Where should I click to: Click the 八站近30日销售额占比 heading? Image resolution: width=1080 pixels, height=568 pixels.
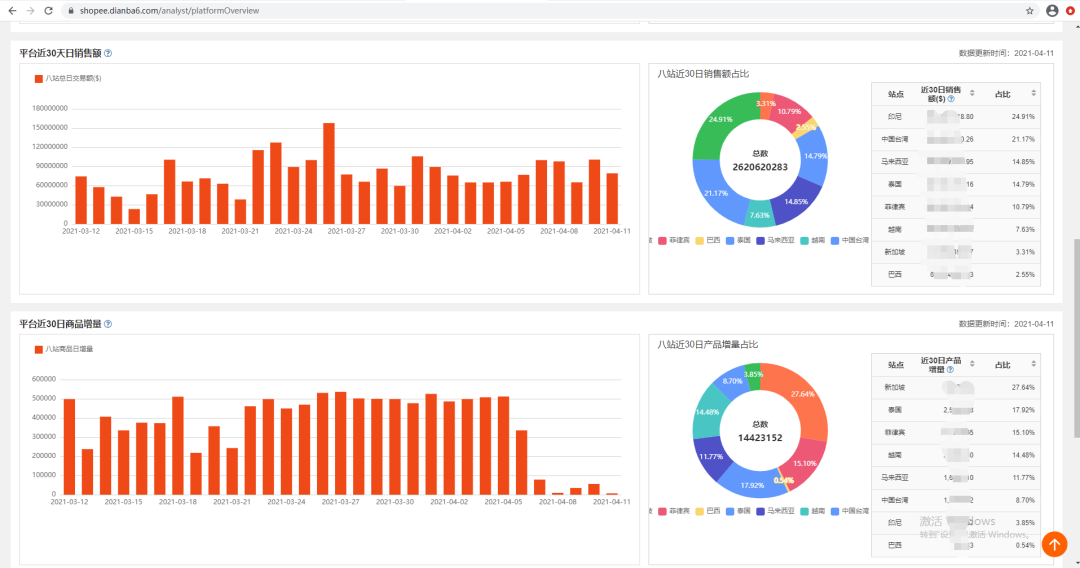click(x=703, y=74)
